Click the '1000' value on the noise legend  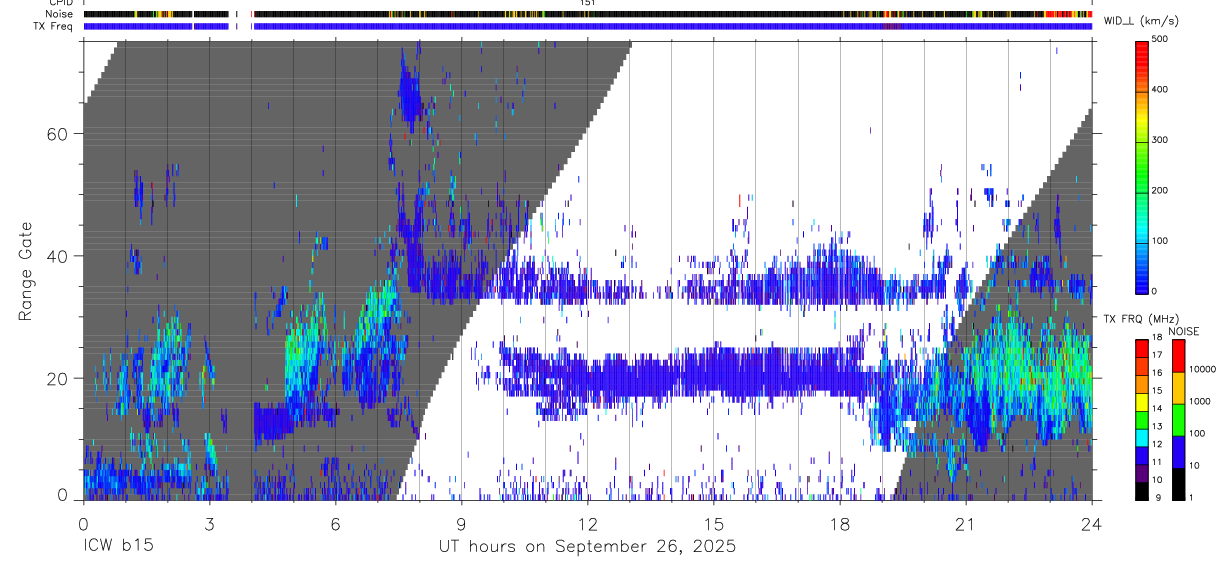(x=1200, y=401)
